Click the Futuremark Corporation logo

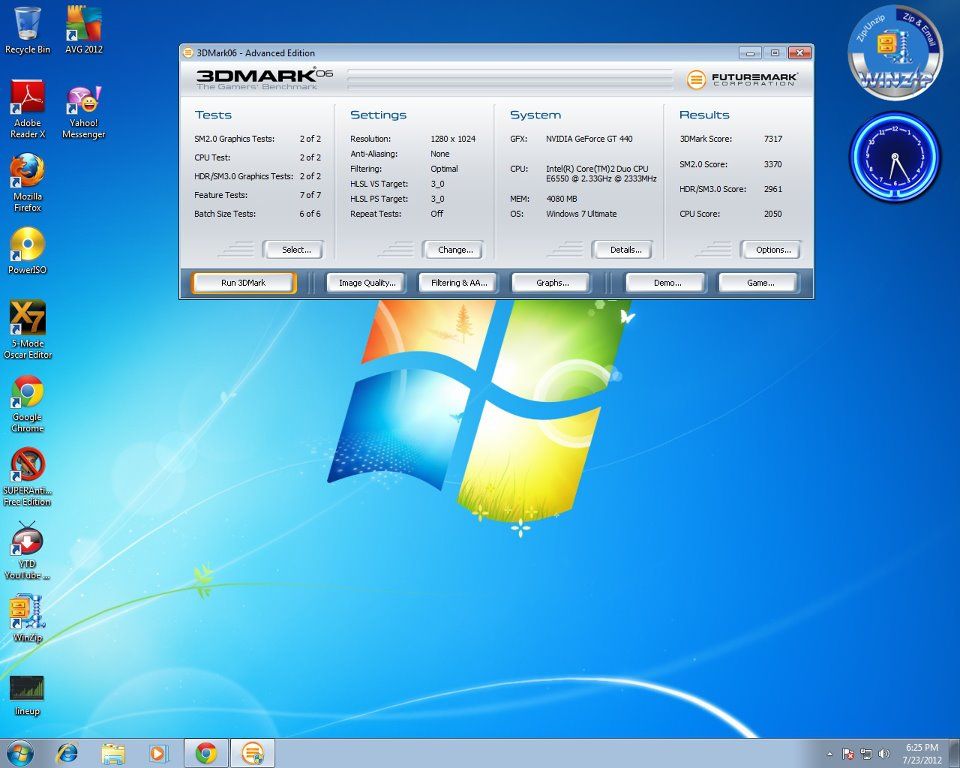pos(742,80)
